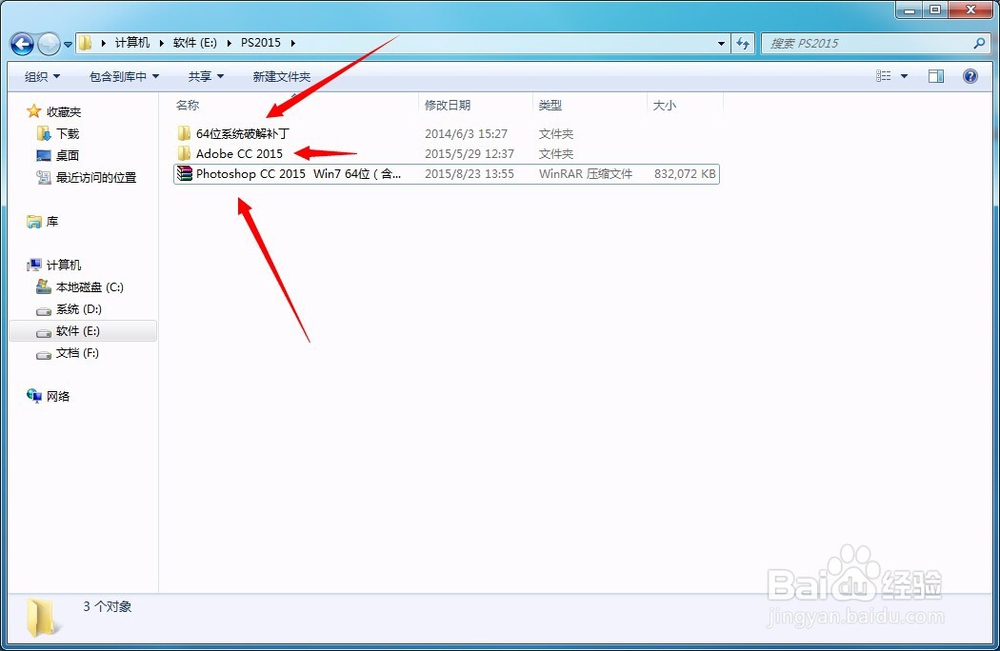Viewport: 1000px width, 651px height.
Task: Open 最近访问的位置 in favorites
Action: click(x=96, y=177)
